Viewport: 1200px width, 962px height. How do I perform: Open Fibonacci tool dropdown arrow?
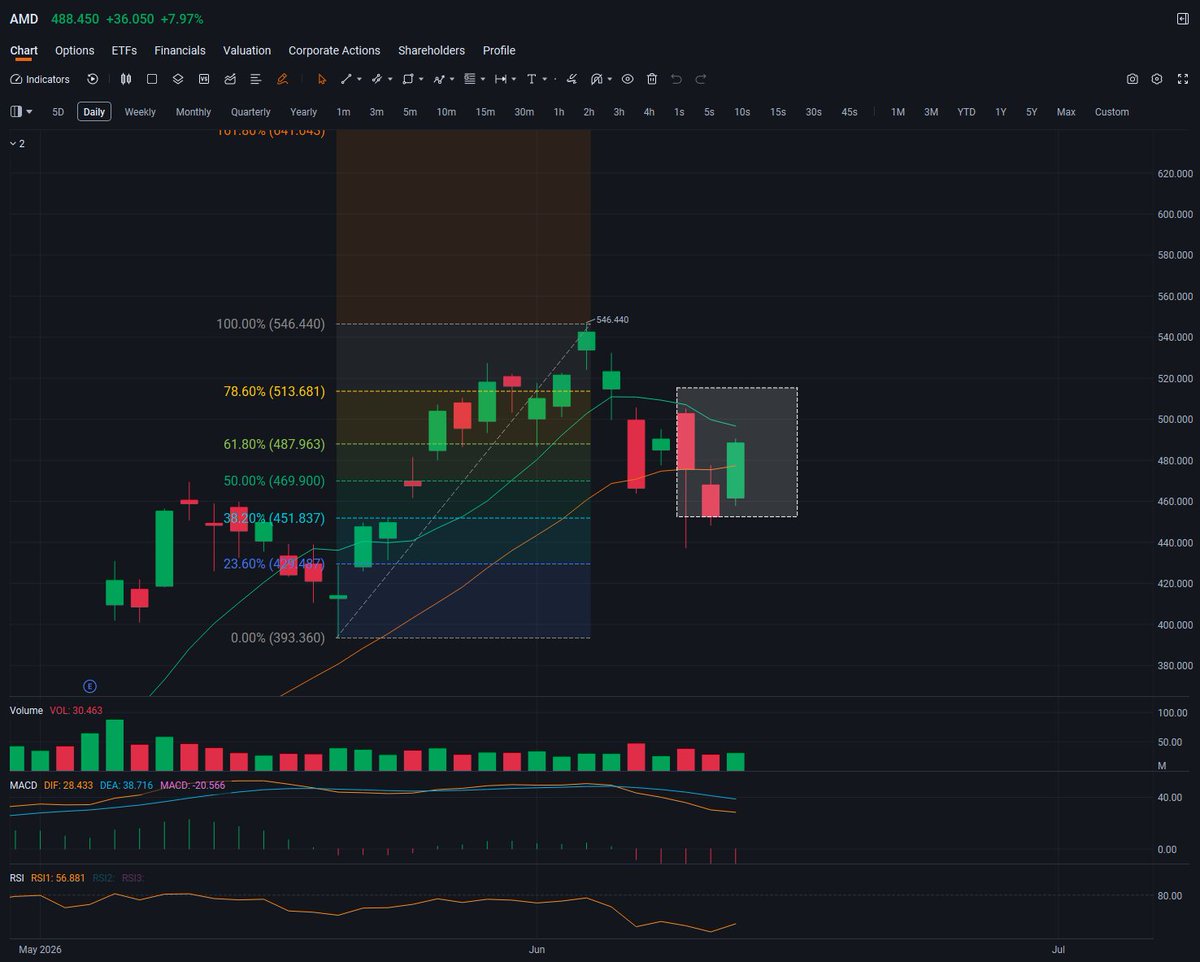pos(483,79)
